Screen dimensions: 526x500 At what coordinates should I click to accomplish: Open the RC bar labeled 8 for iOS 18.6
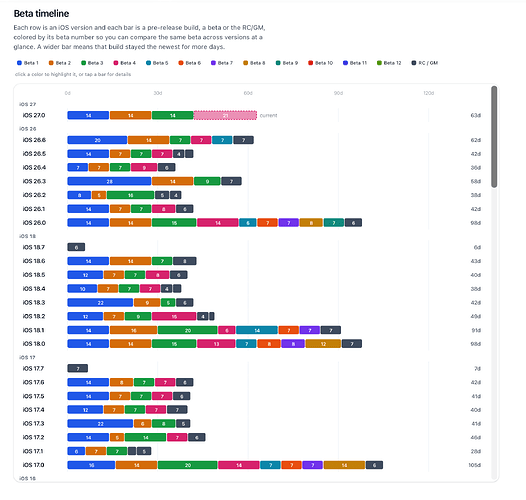coord(185,261)
